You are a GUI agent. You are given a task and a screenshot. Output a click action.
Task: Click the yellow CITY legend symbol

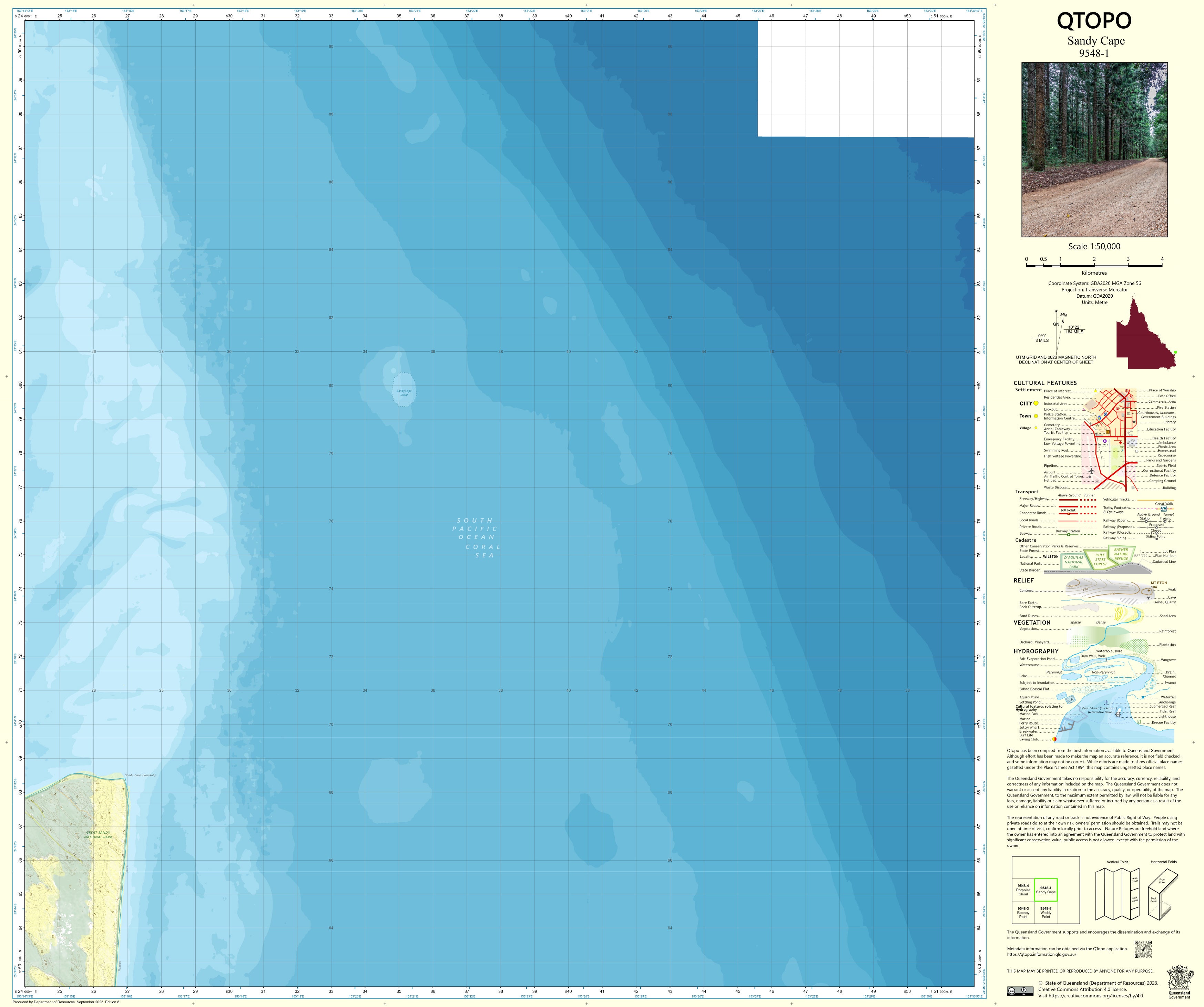pyautogui.click(x=1036, y=403)
